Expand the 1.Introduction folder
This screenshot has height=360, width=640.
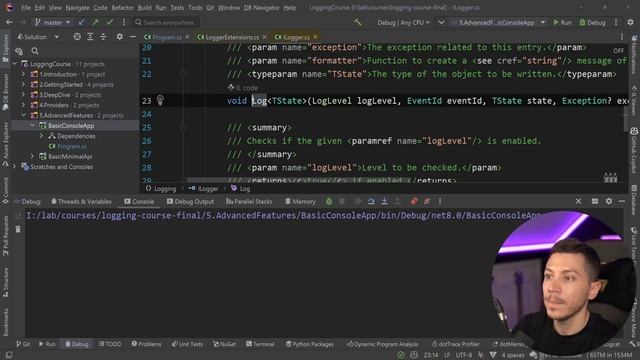click(23, 74)
